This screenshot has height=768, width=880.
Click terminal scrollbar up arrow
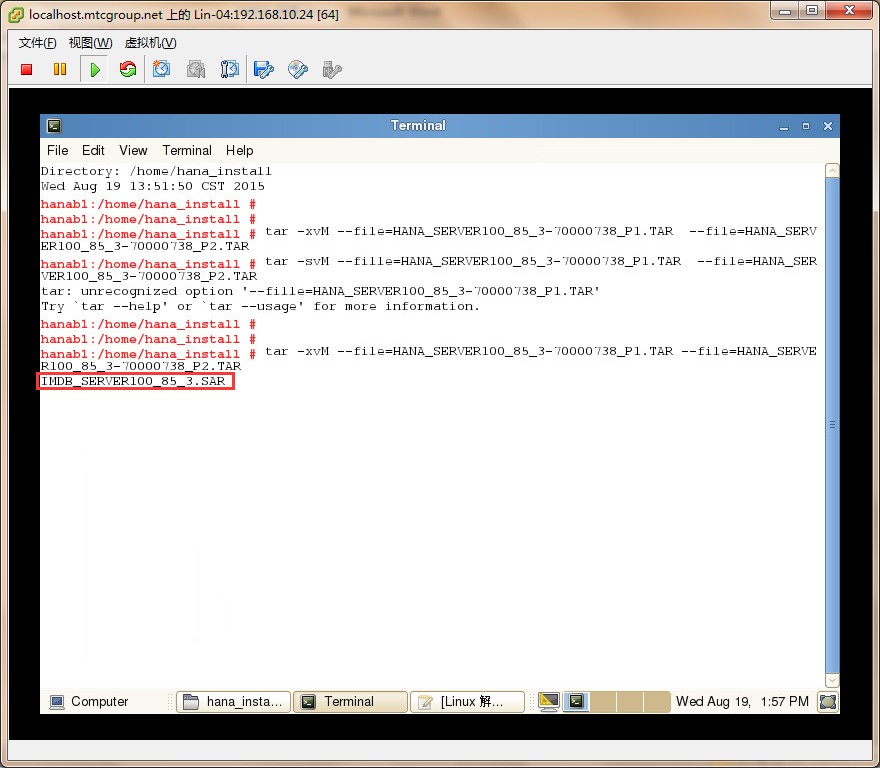point(832,170)
